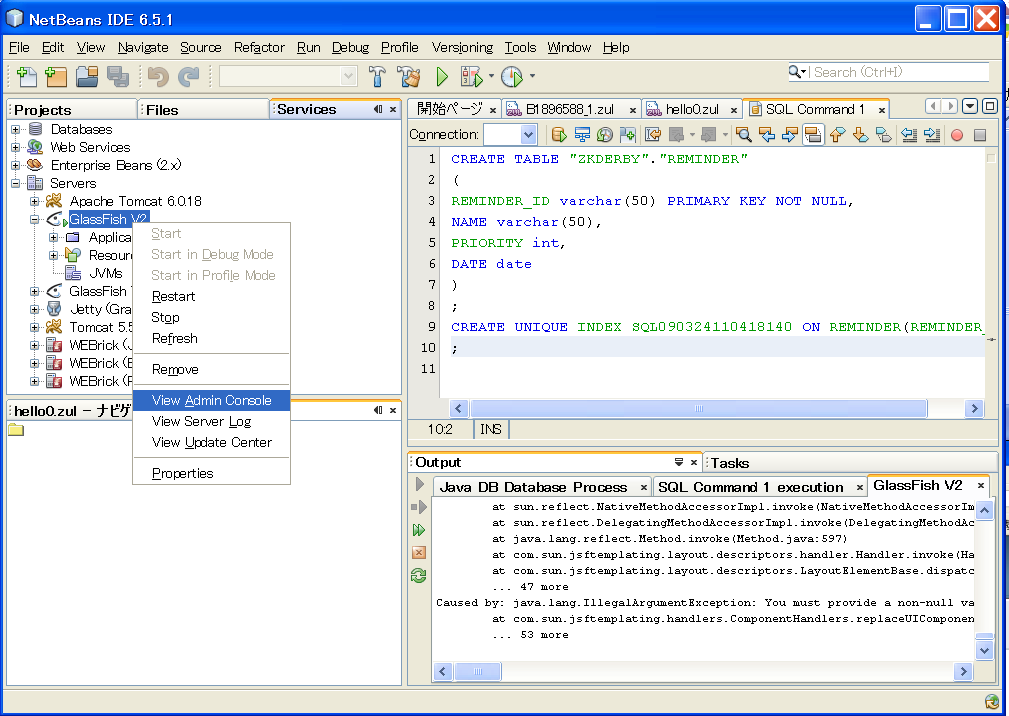The height and width of the screenshot is (716, 1009).
Task: Click the Debug Main Project icon
Action: pyautogui.click(x=471, y=77)
